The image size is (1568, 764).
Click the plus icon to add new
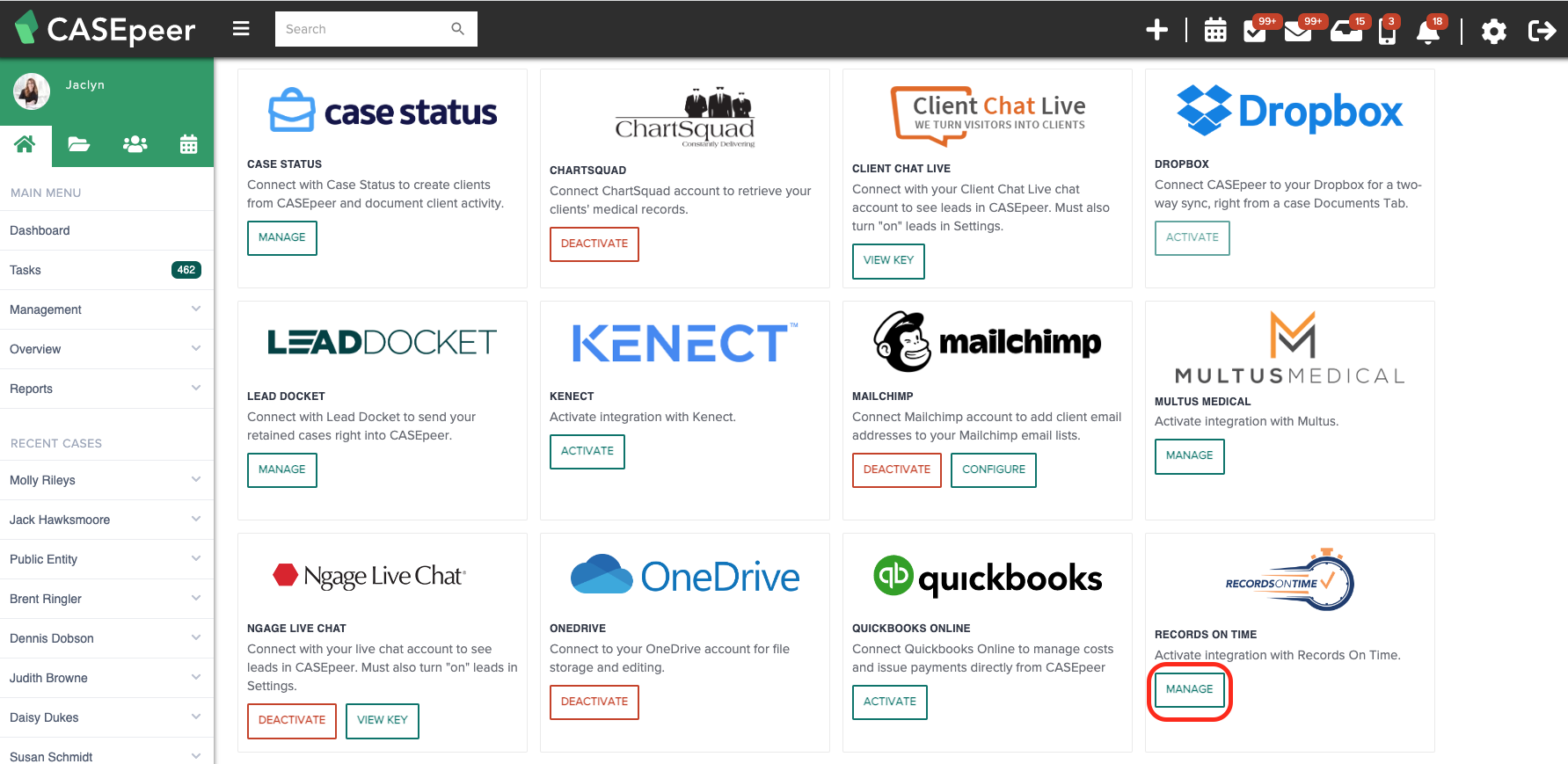[1156, 31]
